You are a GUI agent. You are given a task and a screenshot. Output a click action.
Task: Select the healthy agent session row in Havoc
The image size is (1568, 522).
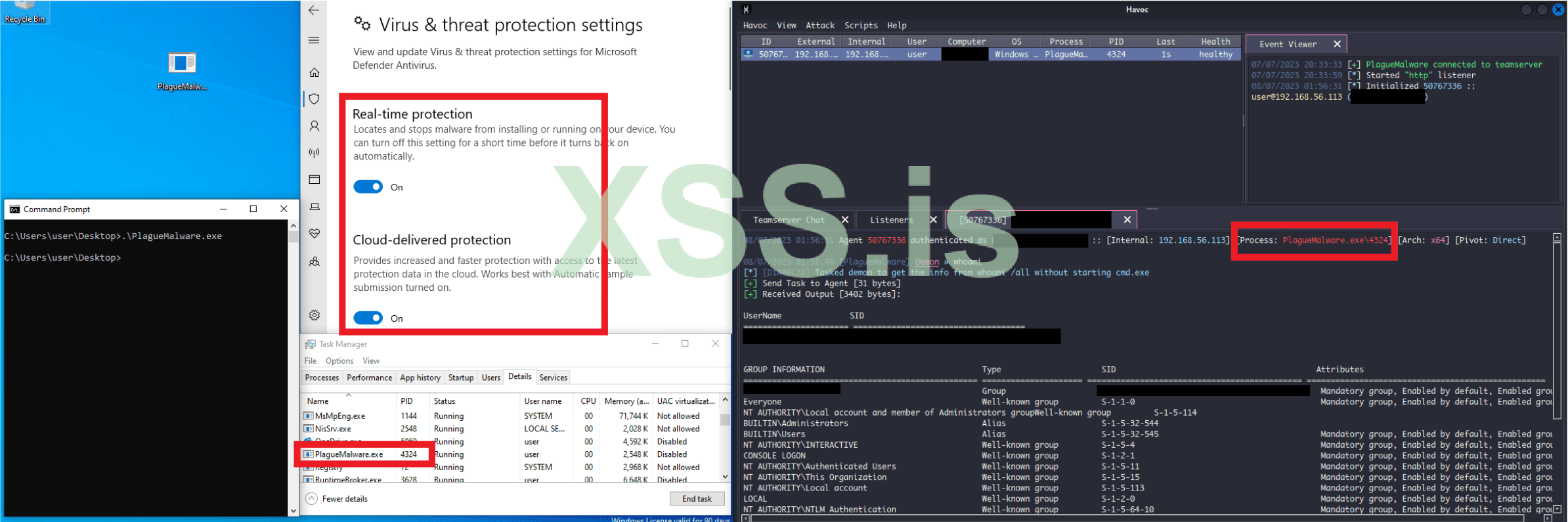[x=991, y=54]
